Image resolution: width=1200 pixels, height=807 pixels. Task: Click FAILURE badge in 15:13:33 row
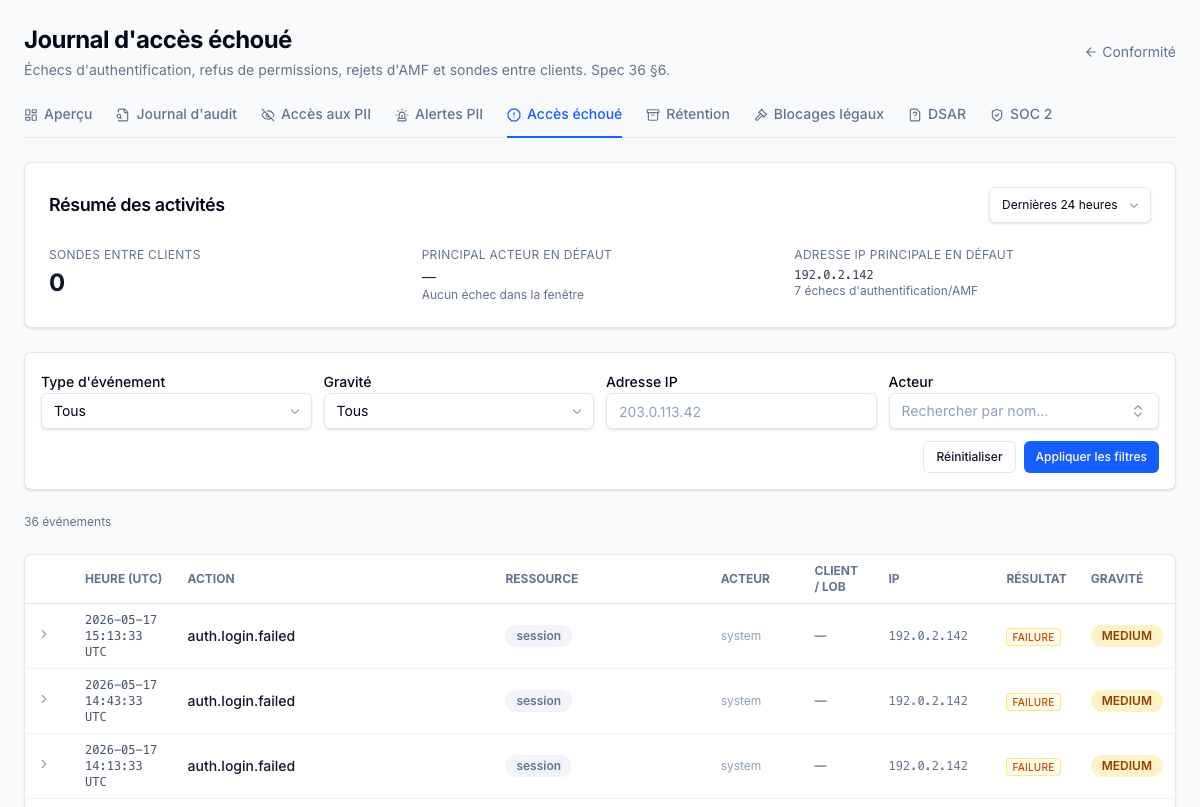point(1033,637)
